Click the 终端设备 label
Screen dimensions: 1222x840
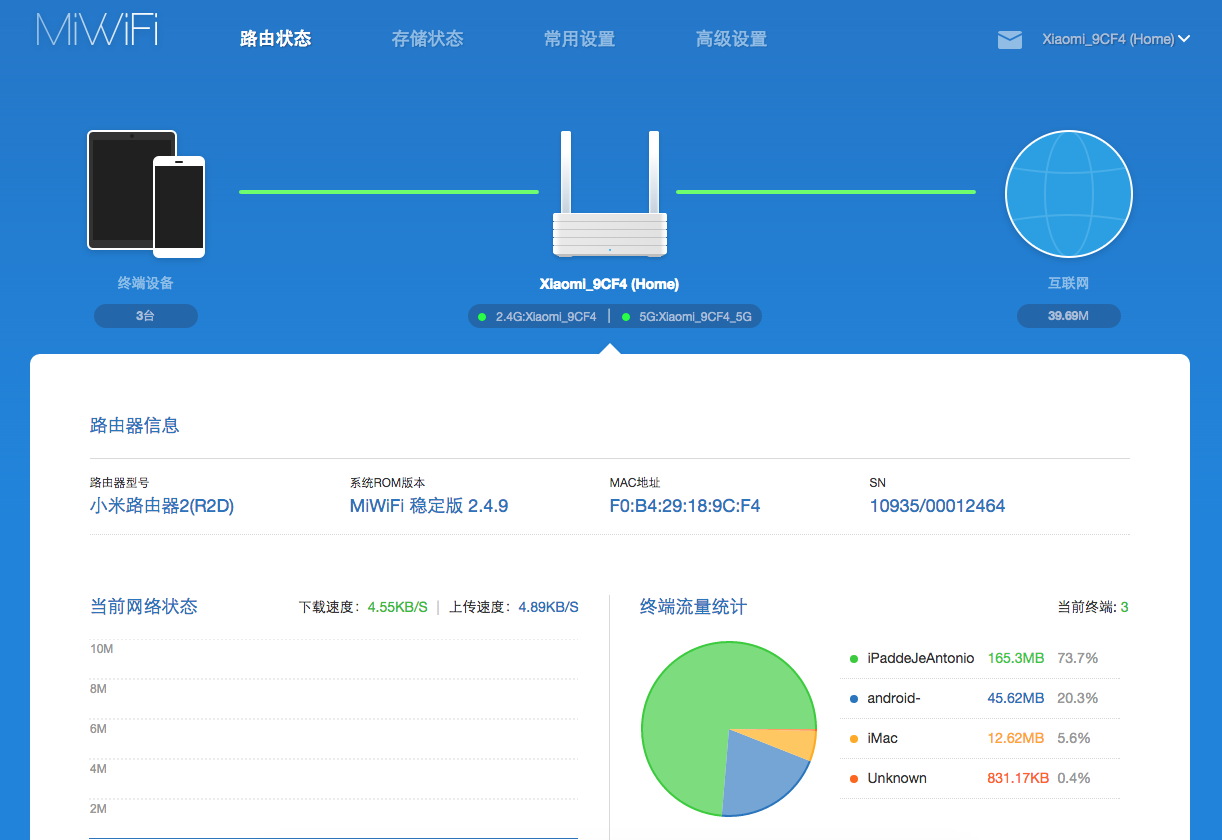pos(146,283)
